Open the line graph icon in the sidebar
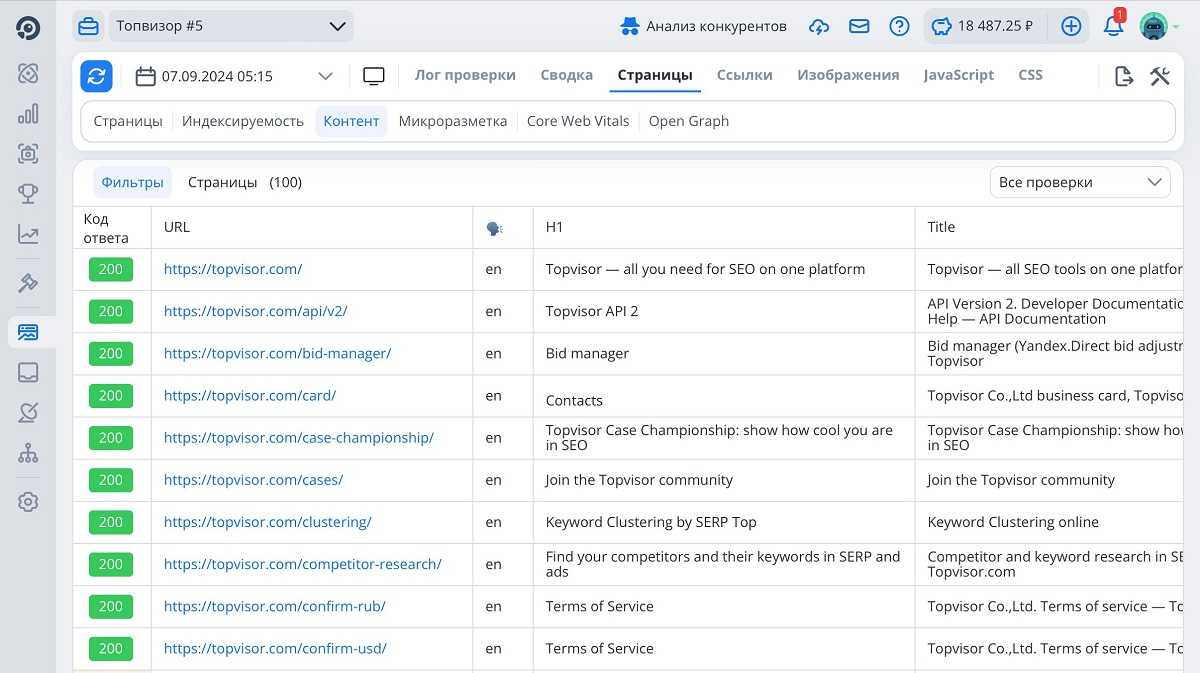 coord(28,235)
